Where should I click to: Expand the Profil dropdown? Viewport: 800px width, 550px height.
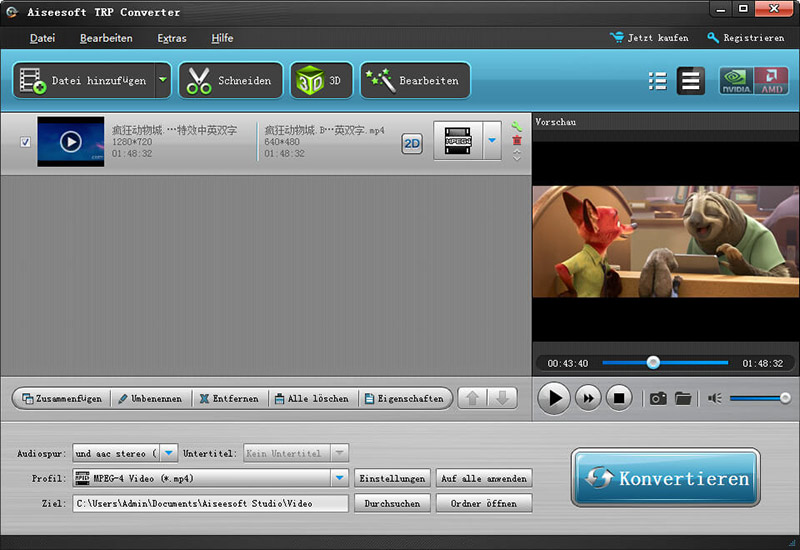tap(339, 479)
